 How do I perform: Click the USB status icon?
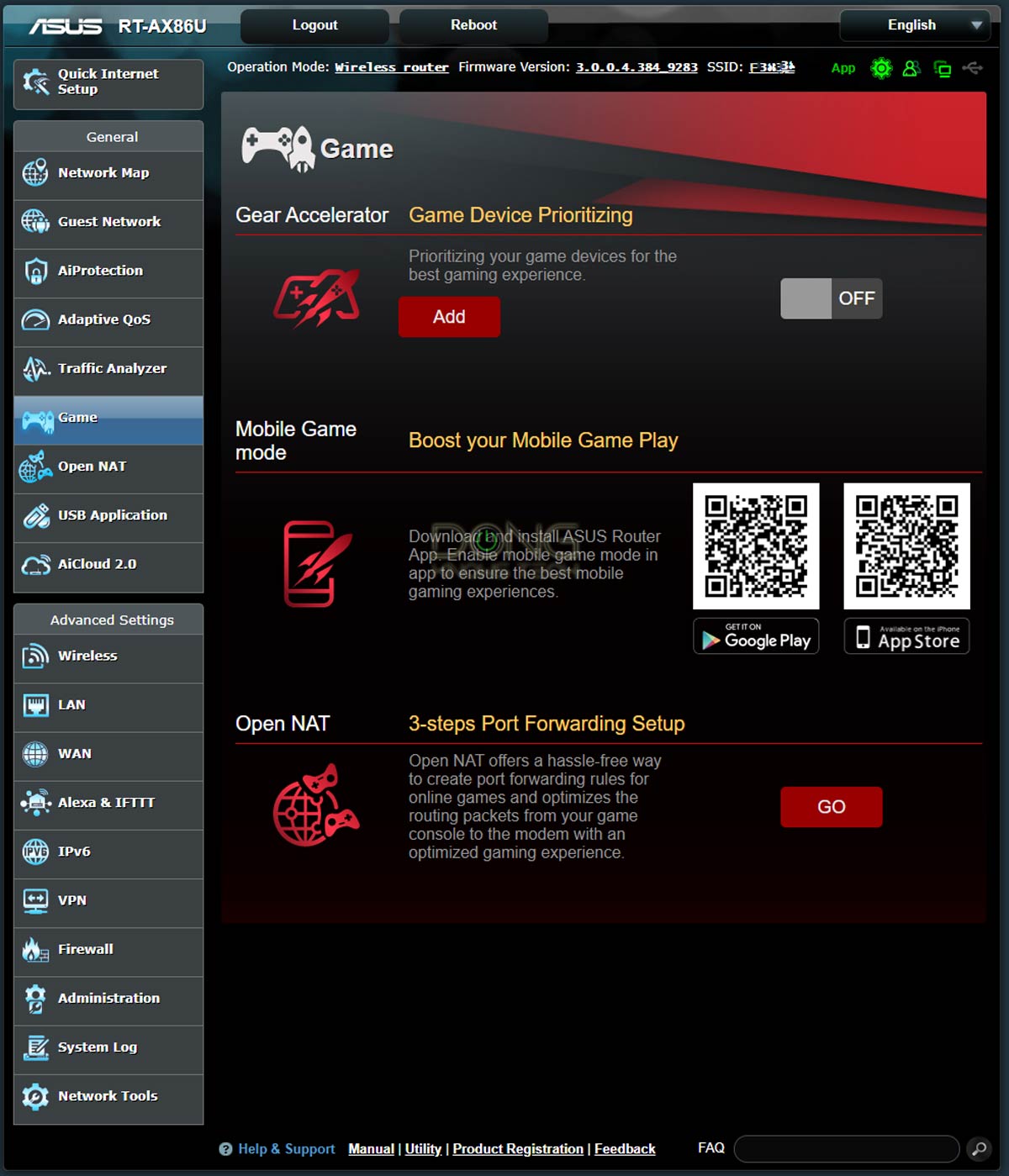(x=973, y=67)
